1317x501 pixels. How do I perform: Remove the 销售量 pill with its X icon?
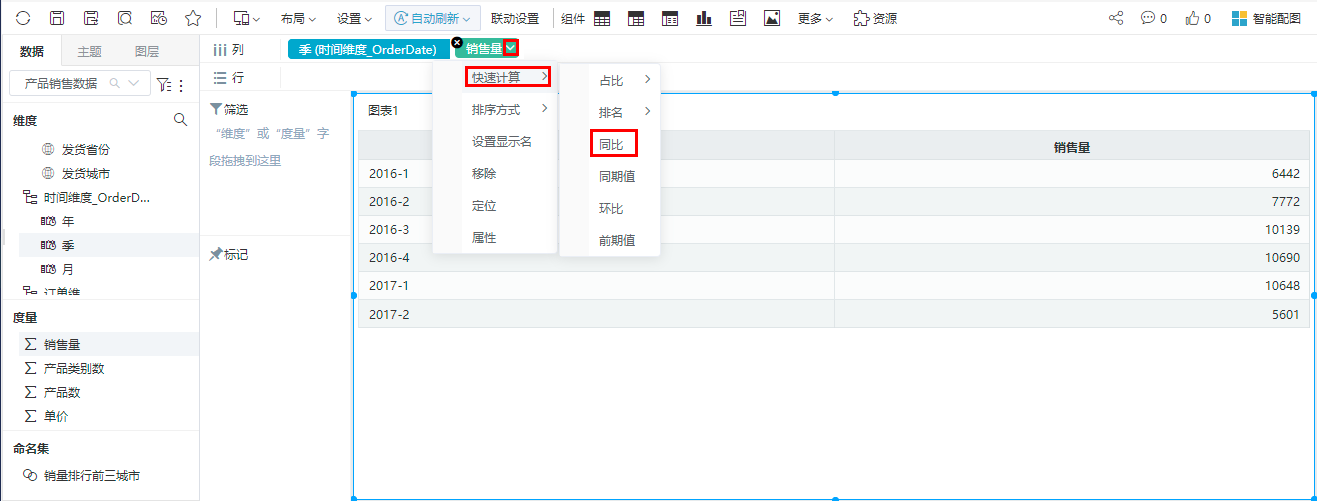457,43
